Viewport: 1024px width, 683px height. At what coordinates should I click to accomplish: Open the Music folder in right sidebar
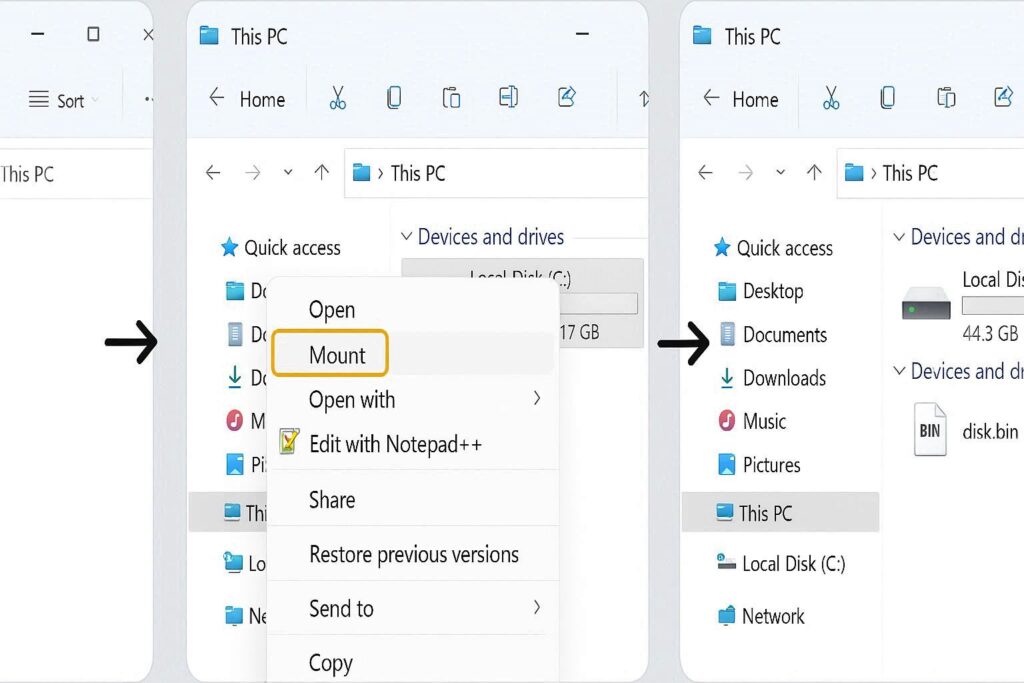coord(764,421)
